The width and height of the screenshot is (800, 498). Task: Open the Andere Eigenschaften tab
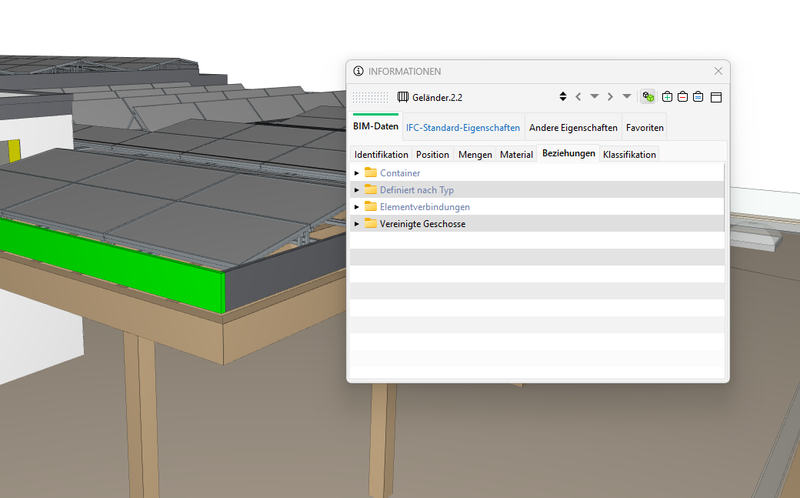[572, 128]
